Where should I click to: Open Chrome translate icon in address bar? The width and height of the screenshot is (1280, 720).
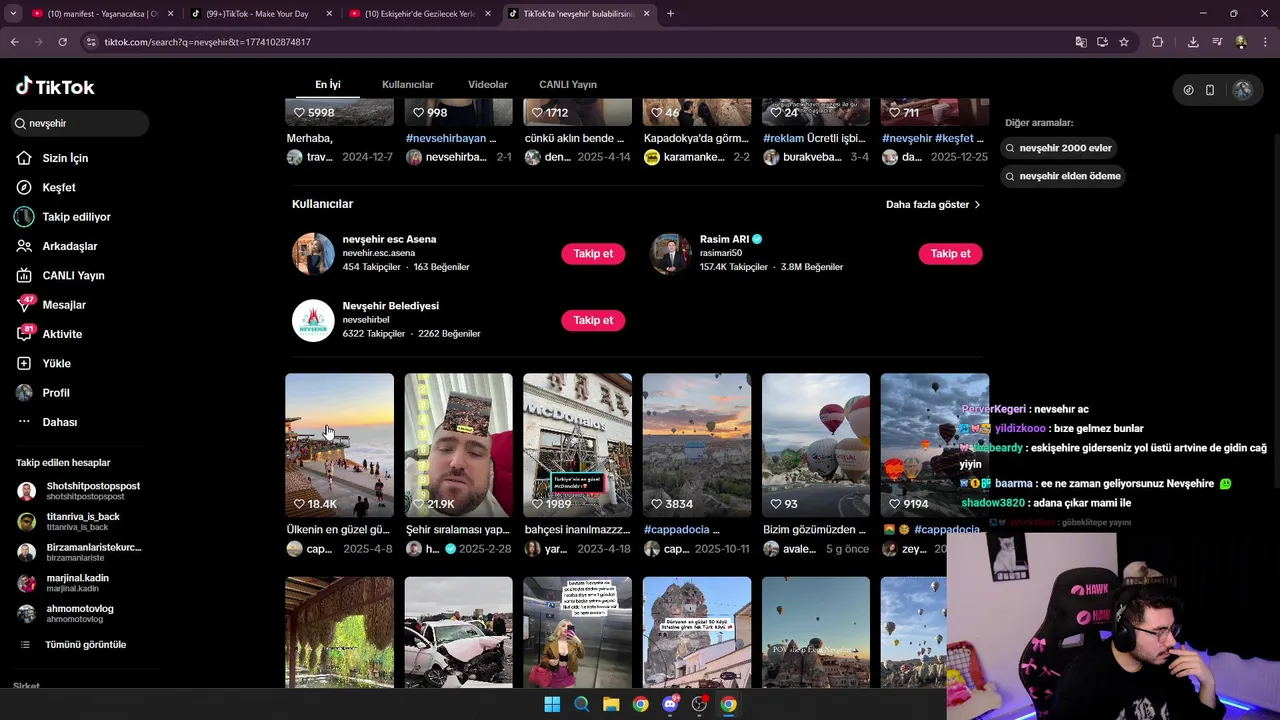[x=1080, y=42]
